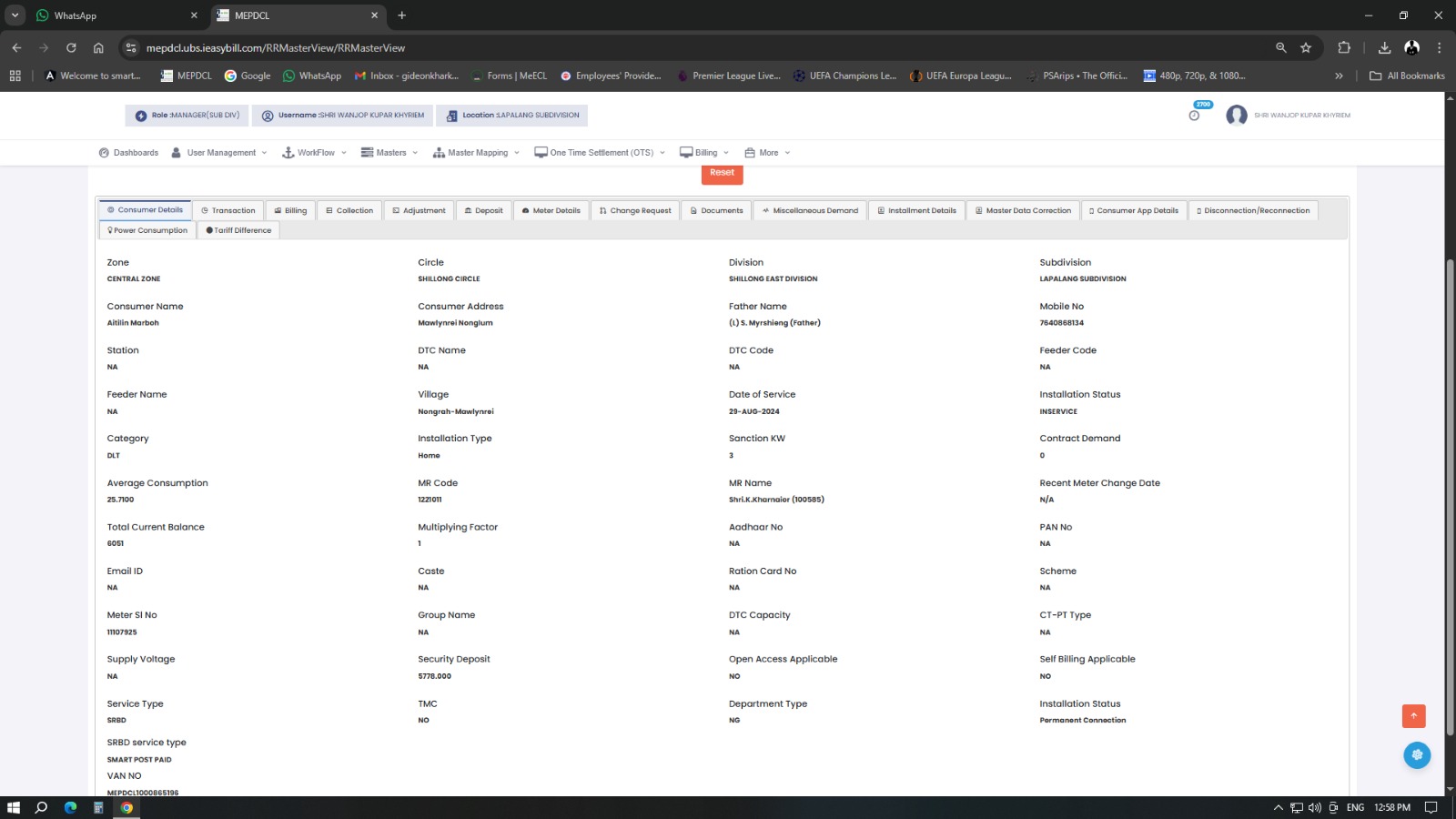Expand the More menu
Image resolution: width=1456 pixels, height=819 pixels.
tap(767, 153)
